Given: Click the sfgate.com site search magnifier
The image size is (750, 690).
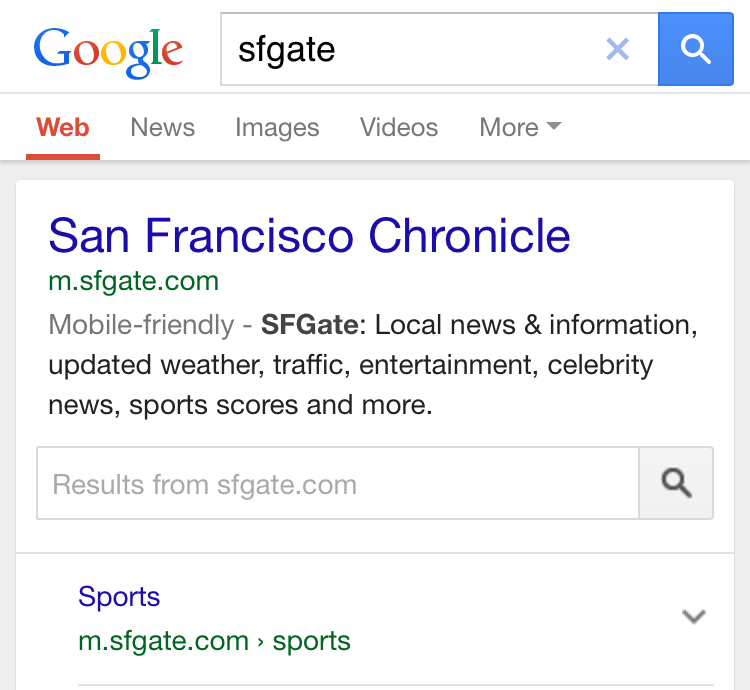Looking at the screenshot, I should 677,484.
